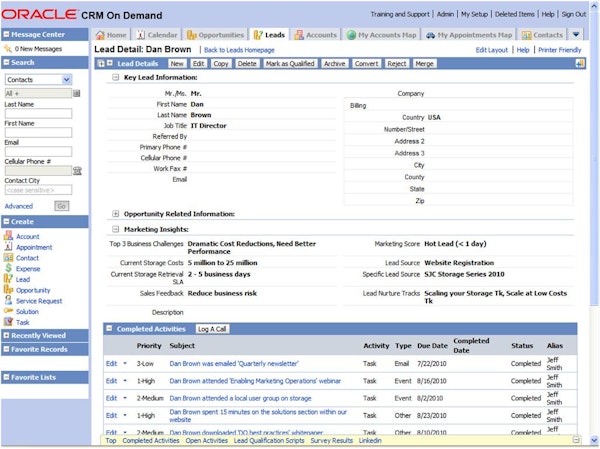
Task: Switch to the Accounts tab
Action: [316, 35]
